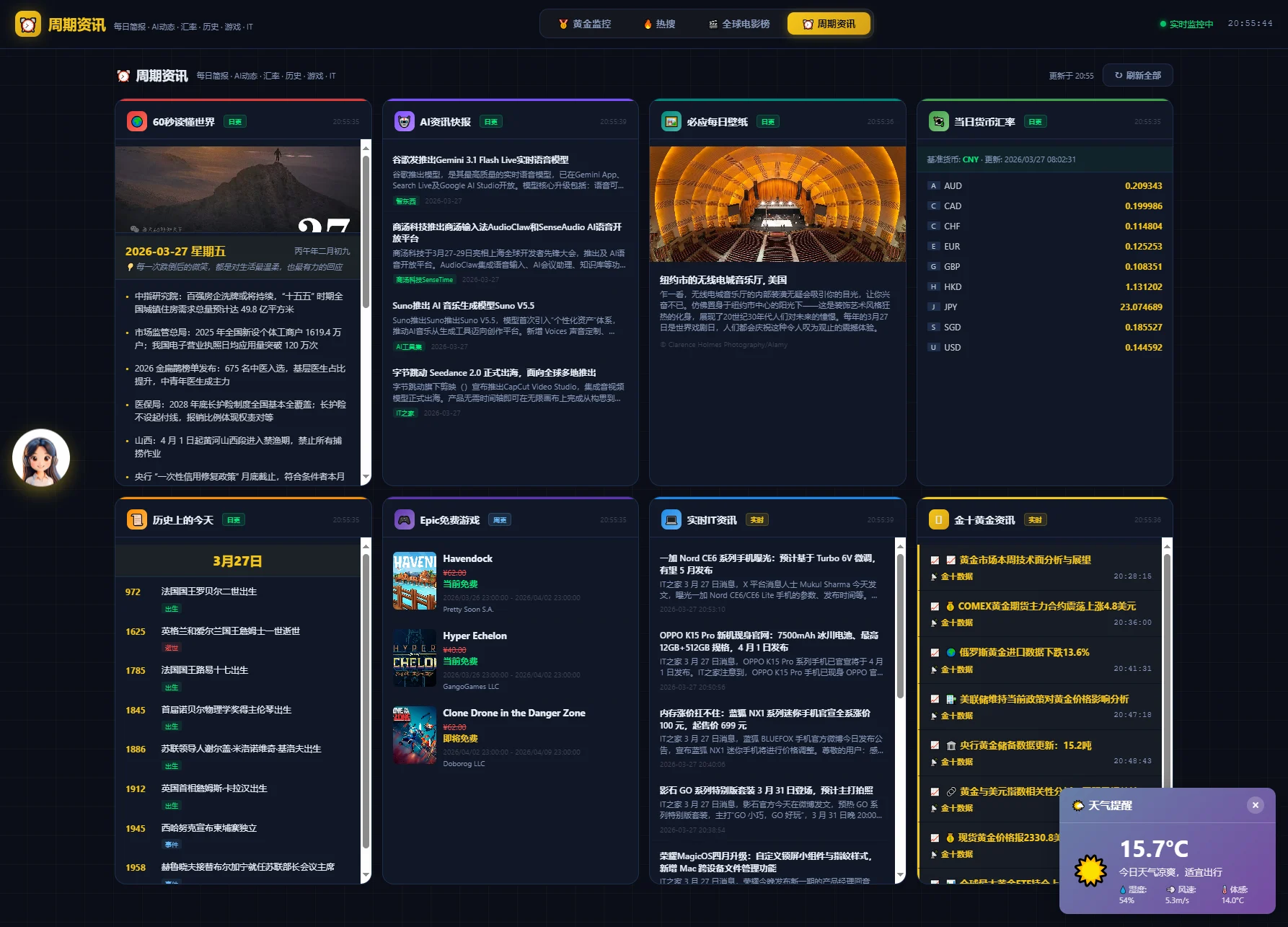Click the 必应每日壁纸 picture icon
Viewport: 1288px width, 927px height.
(671, 122)
